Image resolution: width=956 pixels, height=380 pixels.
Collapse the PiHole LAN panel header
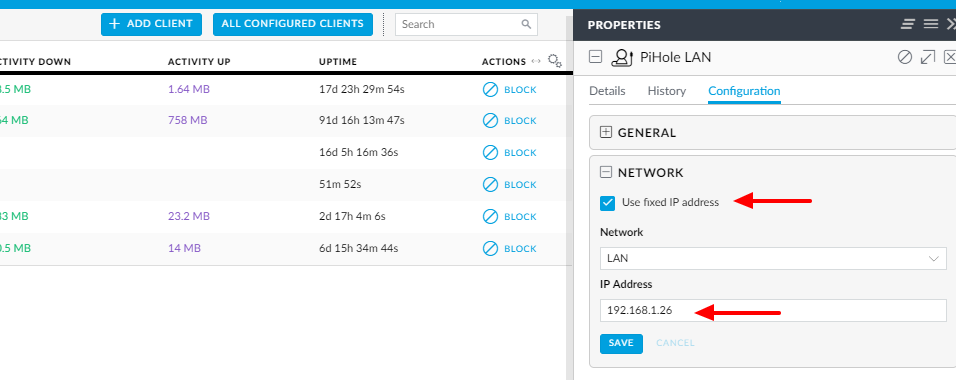tap(596, 57)
